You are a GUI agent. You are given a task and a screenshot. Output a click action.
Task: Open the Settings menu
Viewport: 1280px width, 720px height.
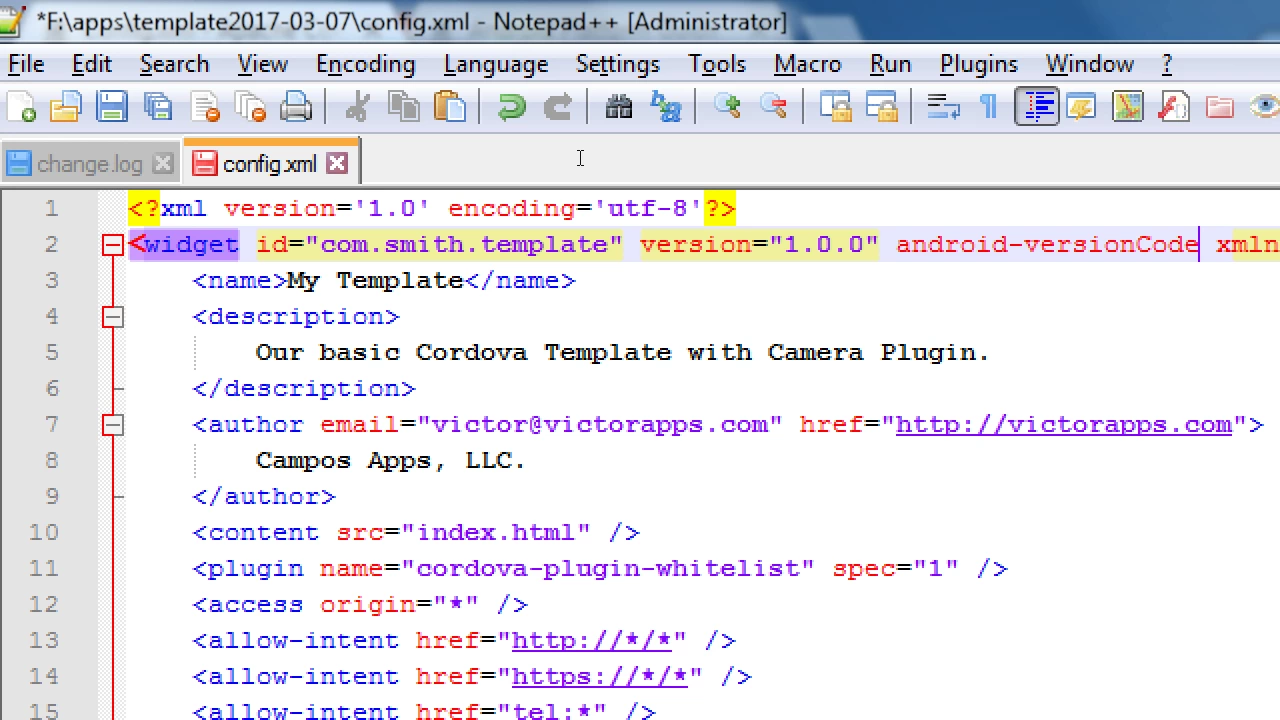[x=618, y=64]
